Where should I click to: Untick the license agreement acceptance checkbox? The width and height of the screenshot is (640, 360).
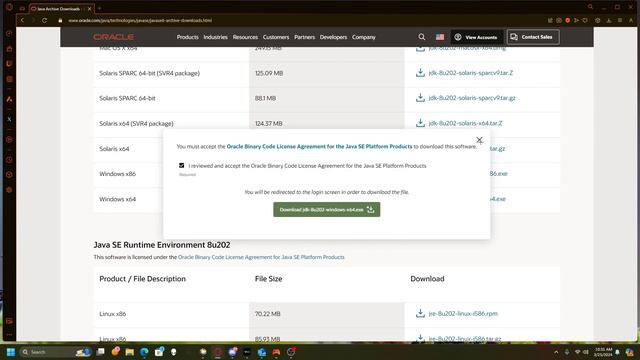point(182,165)
